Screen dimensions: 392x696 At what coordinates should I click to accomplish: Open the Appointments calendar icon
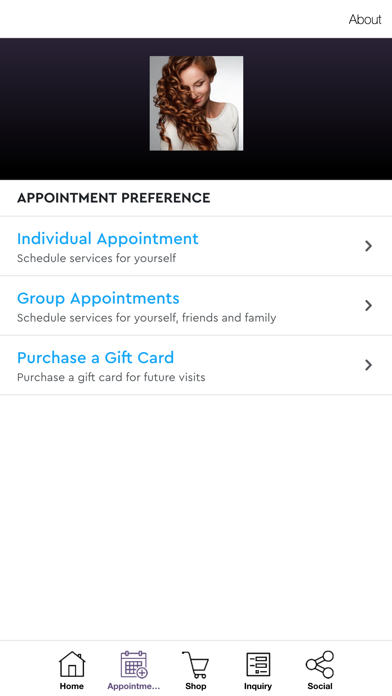coord(134,664)
